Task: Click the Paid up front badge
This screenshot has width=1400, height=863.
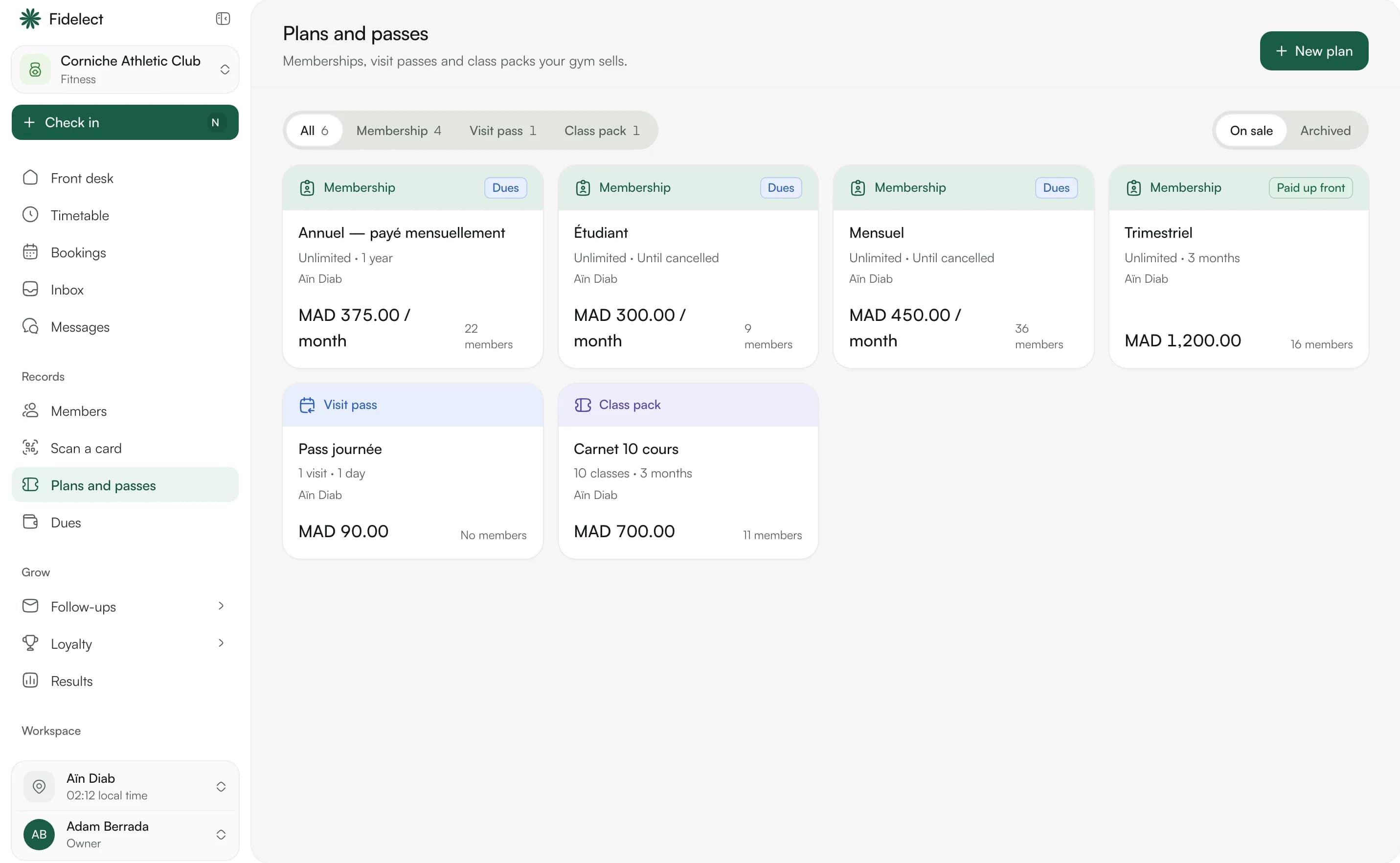Action: coord(1310,188)
